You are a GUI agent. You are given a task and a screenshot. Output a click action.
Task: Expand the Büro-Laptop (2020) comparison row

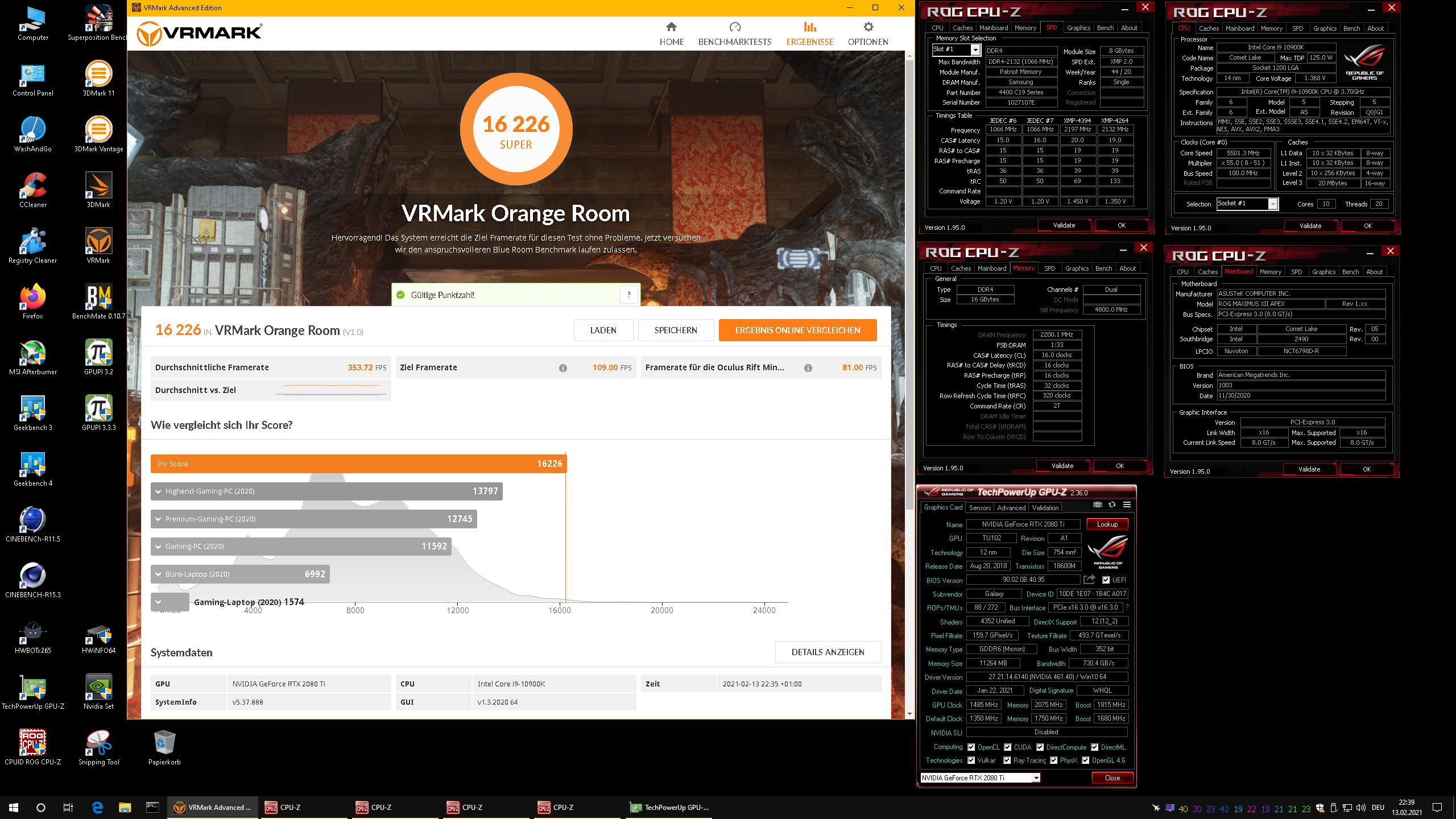pyautogui.click(x=240, y=574)
